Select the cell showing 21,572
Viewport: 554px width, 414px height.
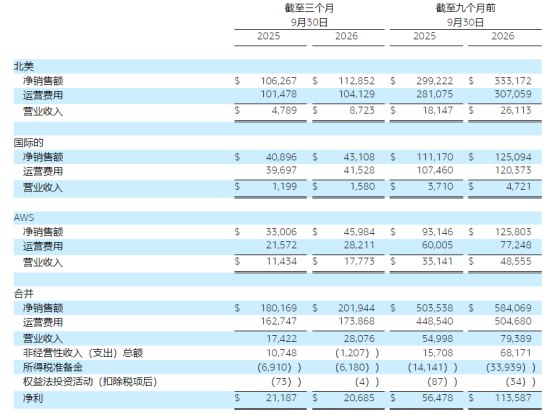pyautogui.click(x=281, y=246)
